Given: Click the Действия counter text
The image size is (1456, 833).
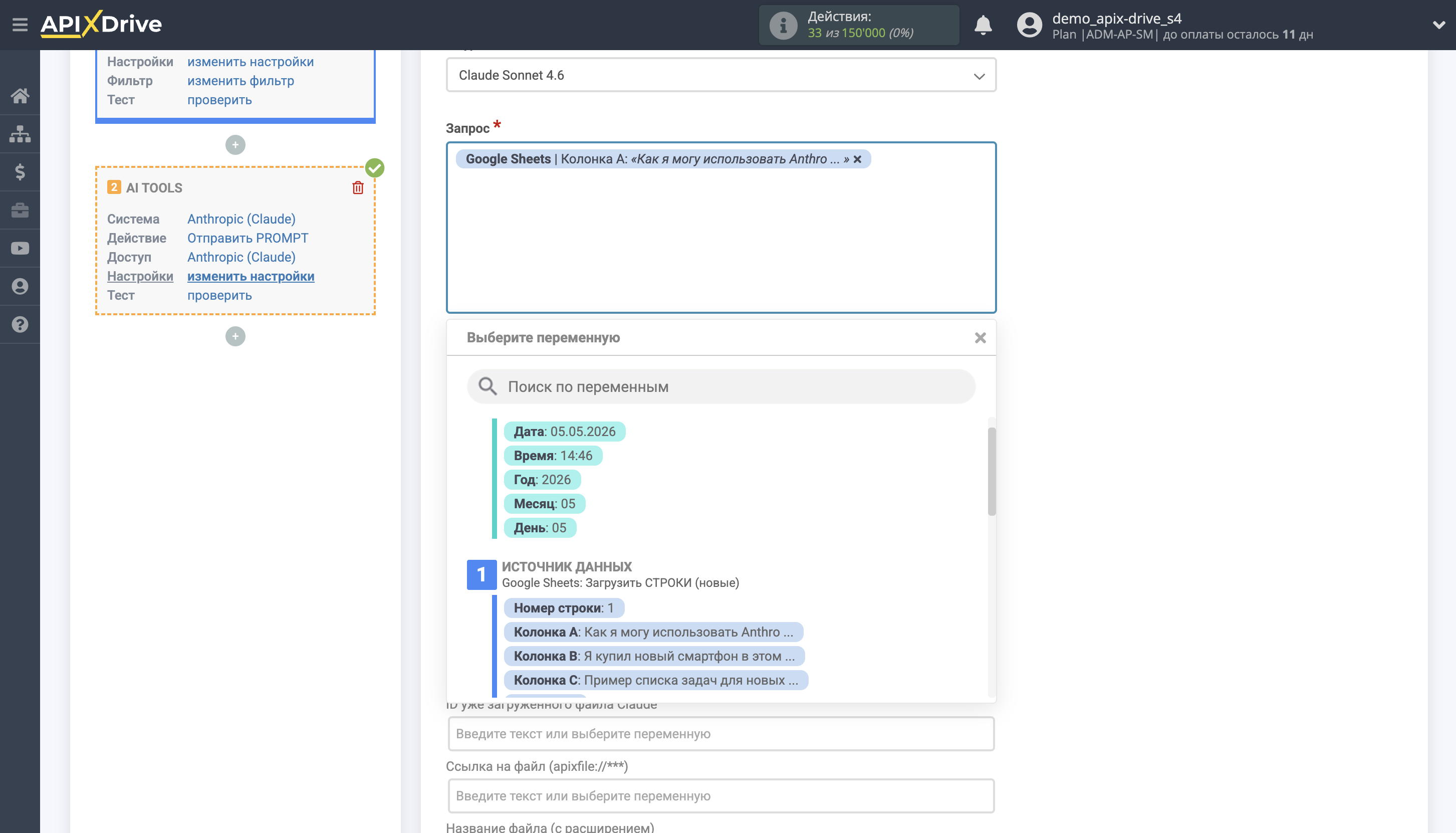Looking at the screenshot, I should tap(839, 17).
